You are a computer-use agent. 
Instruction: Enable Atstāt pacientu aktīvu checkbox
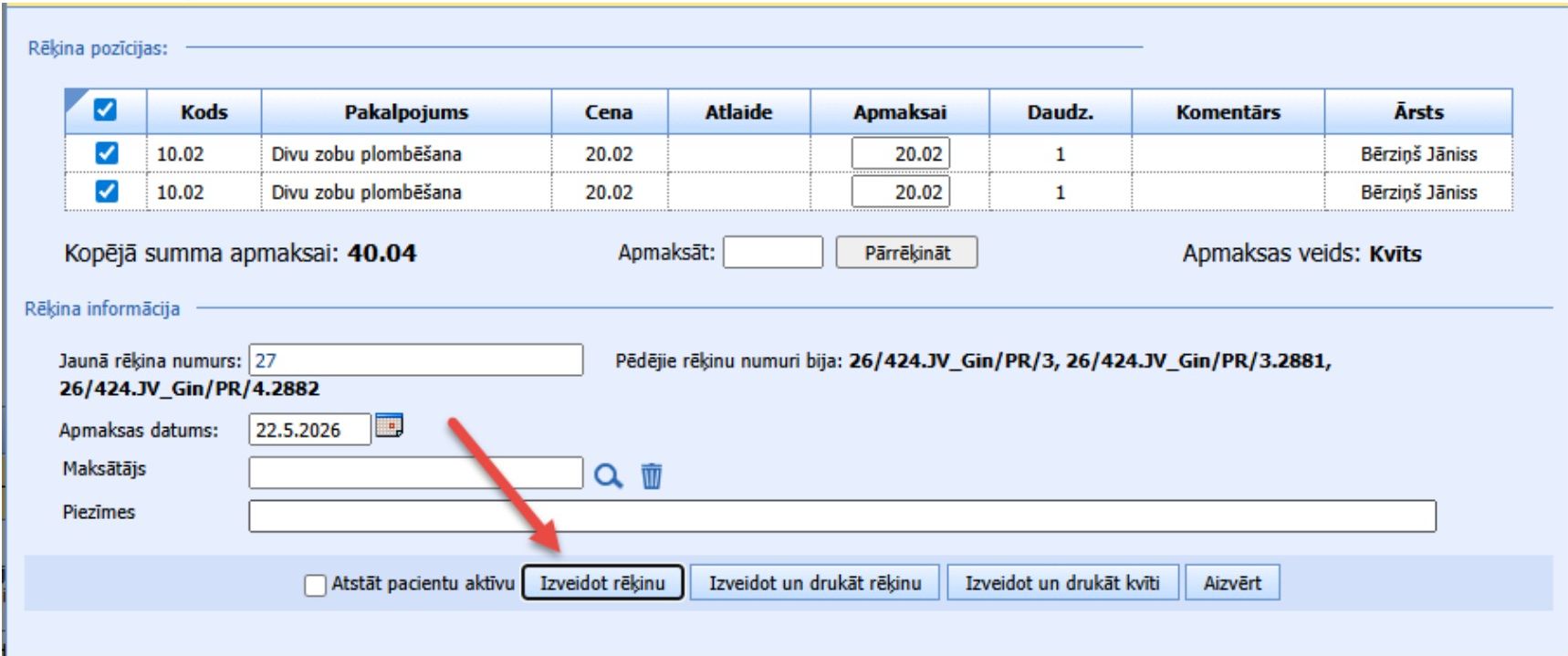pos(315,585)
